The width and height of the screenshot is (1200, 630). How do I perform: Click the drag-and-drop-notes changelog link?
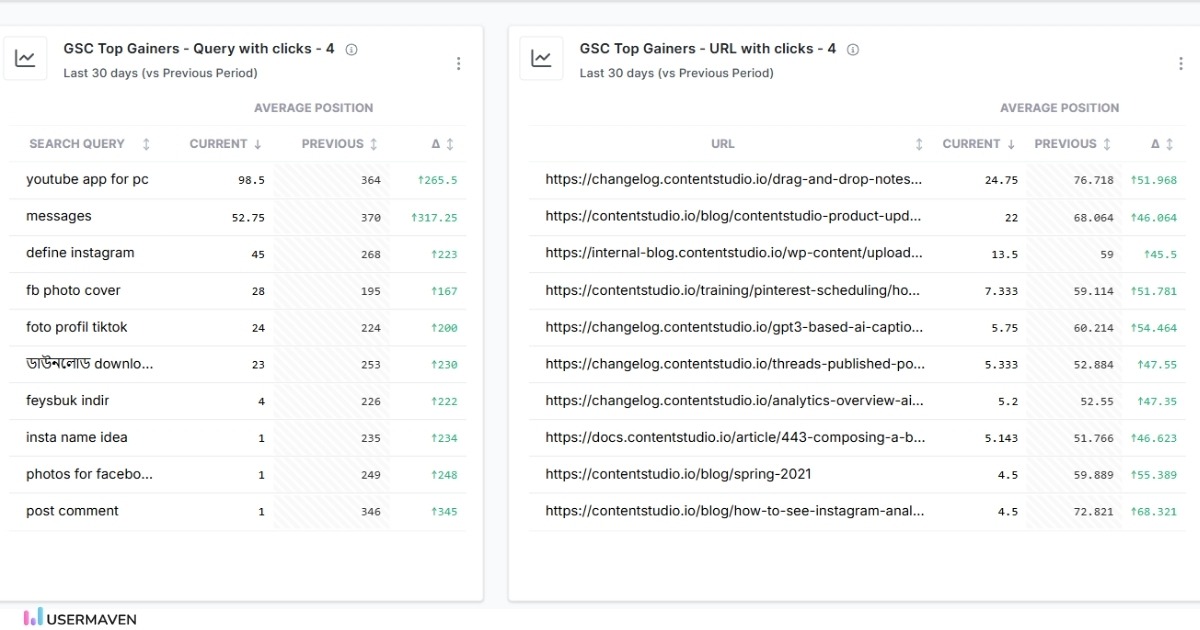735,179
